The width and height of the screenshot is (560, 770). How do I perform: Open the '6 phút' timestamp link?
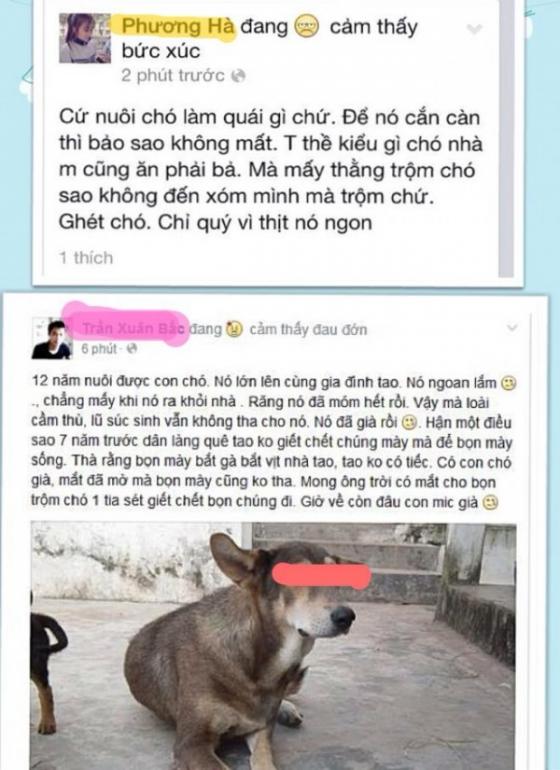pos(99,349)
